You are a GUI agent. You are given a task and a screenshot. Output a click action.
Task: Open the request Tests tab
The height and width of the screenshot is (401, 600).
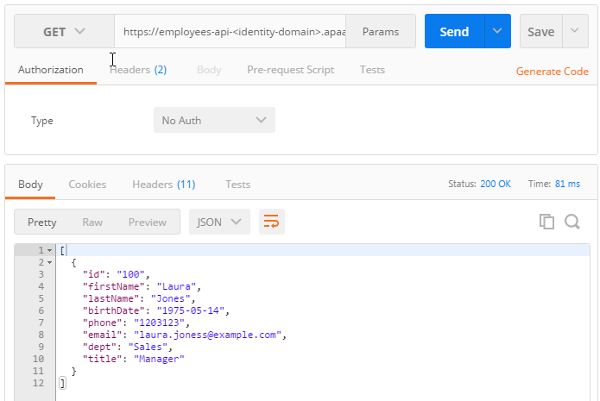point(372,70)
